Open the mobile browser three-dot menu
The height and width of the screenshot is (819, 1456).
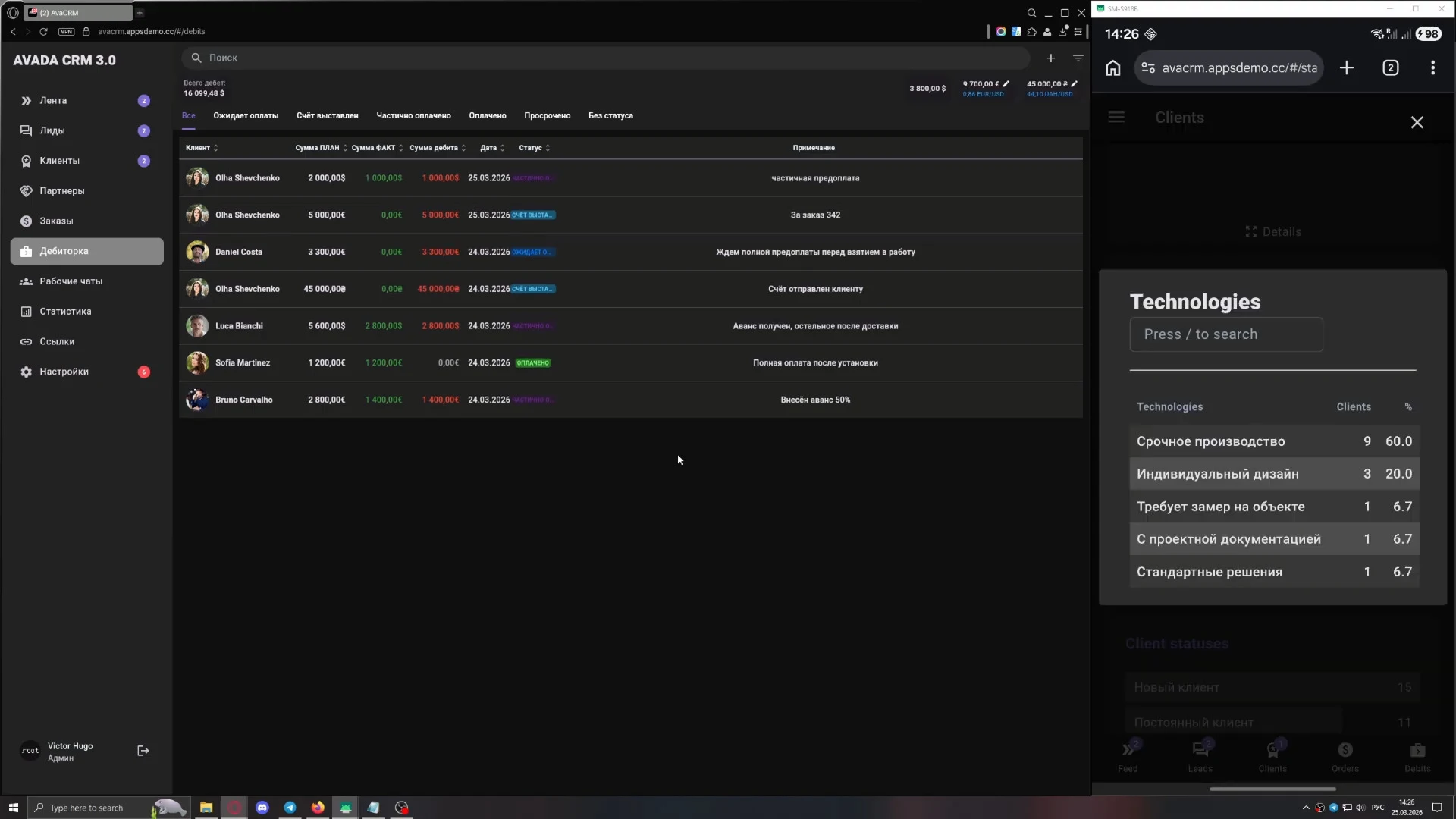[1432, 68]
